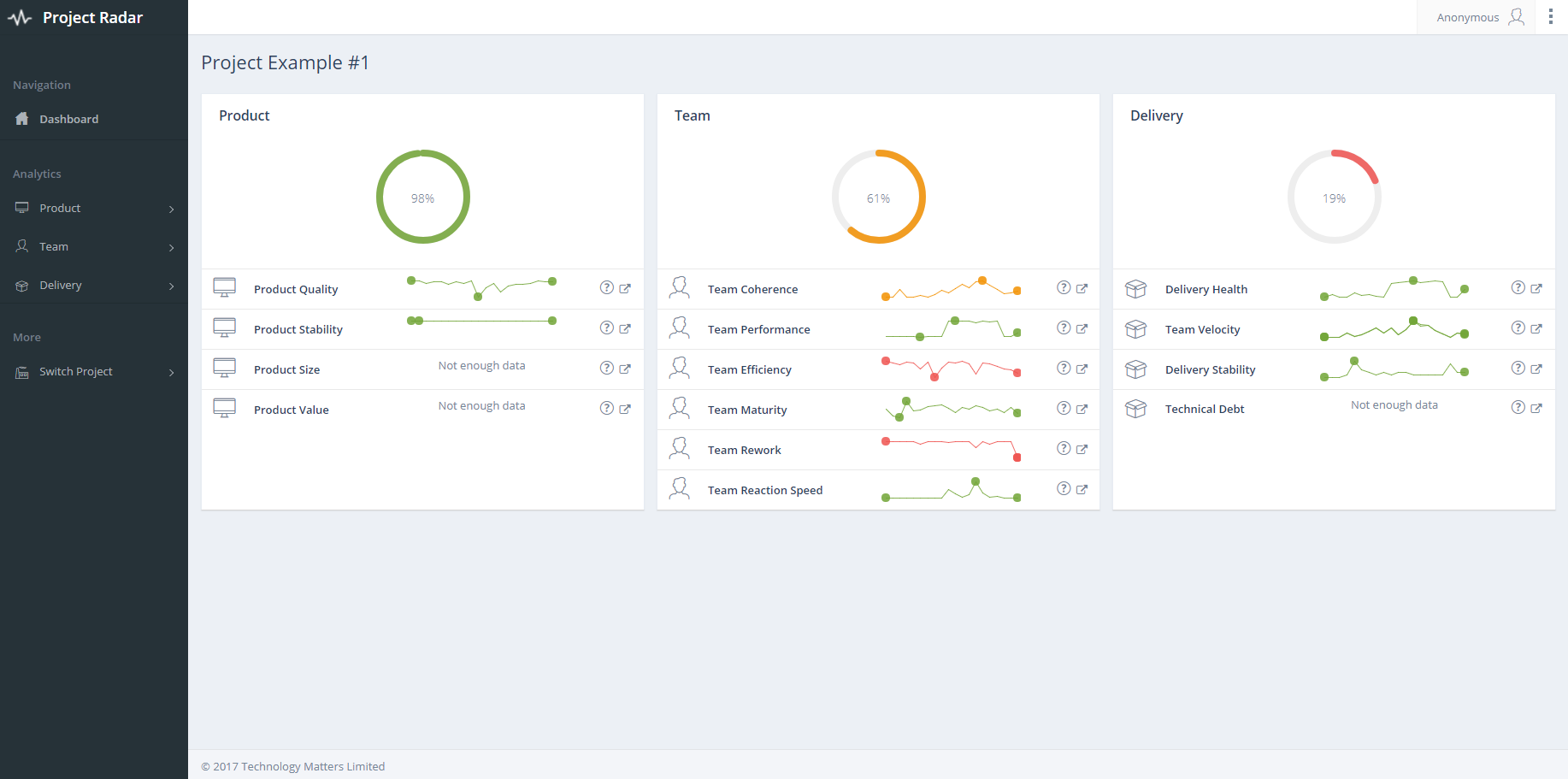The image size is (1568, 779).
Task: Click the 61% Team progress ring
Action: (879, 197)
